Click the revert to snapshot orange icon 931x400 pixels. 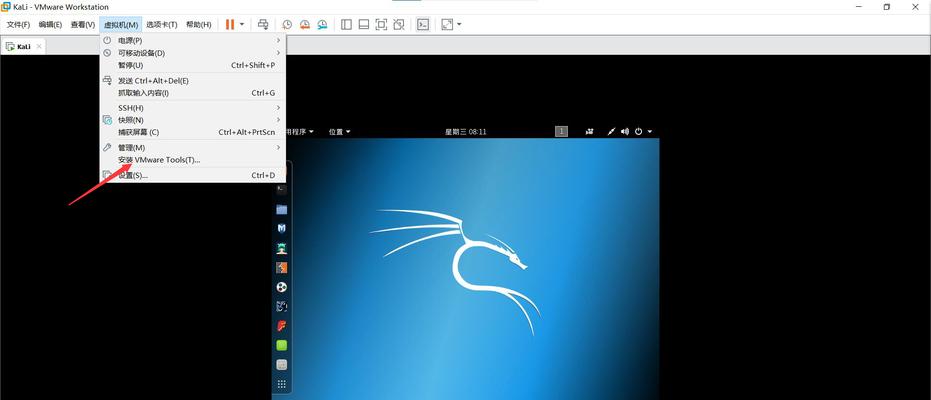pyautogui.click(x=305, y=24)
